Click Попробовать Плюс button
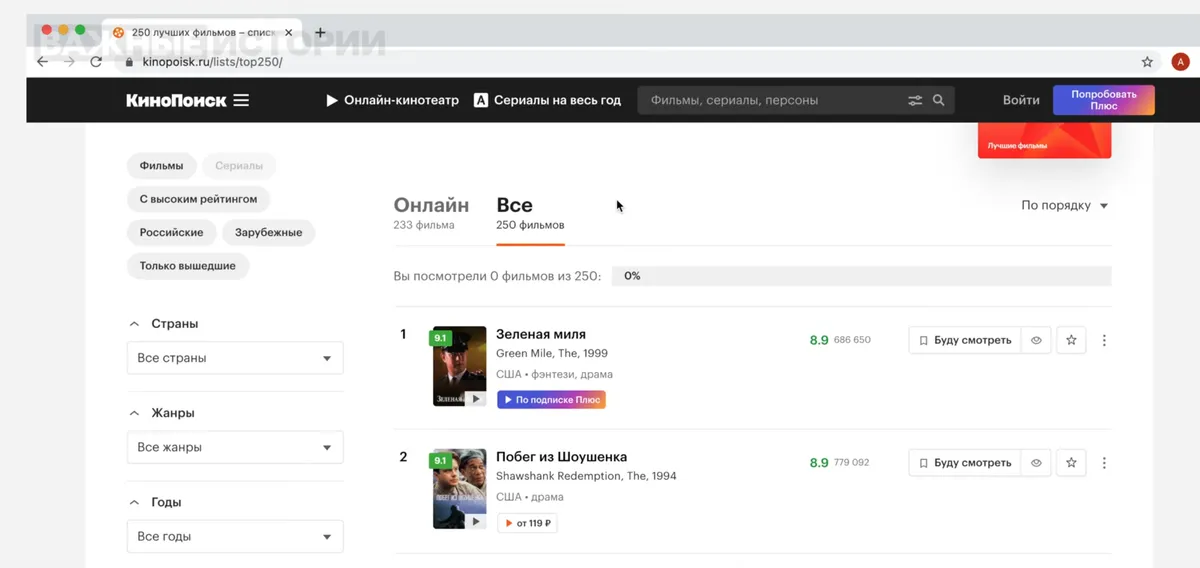 1104,100
